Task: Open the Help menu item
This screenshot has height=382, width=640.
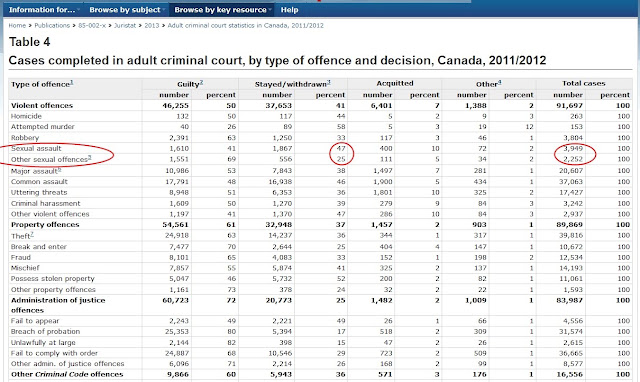Action: [289, 9]
